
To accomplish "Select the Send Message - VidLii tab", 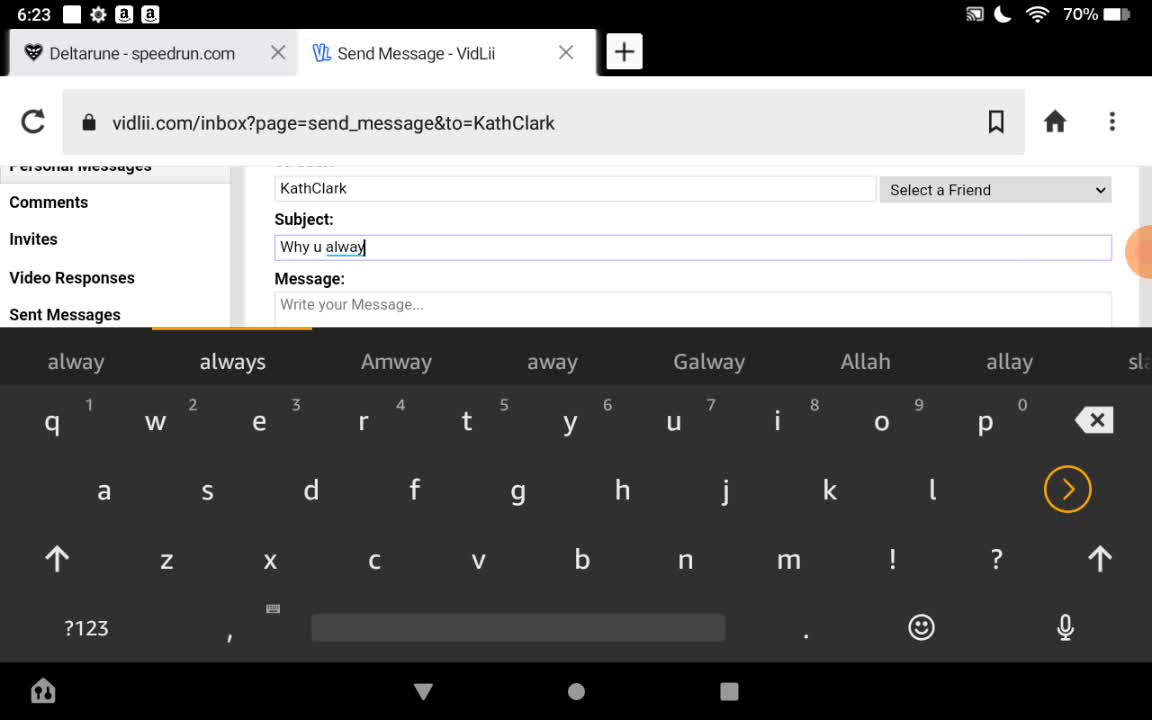I will coord(416,53).
